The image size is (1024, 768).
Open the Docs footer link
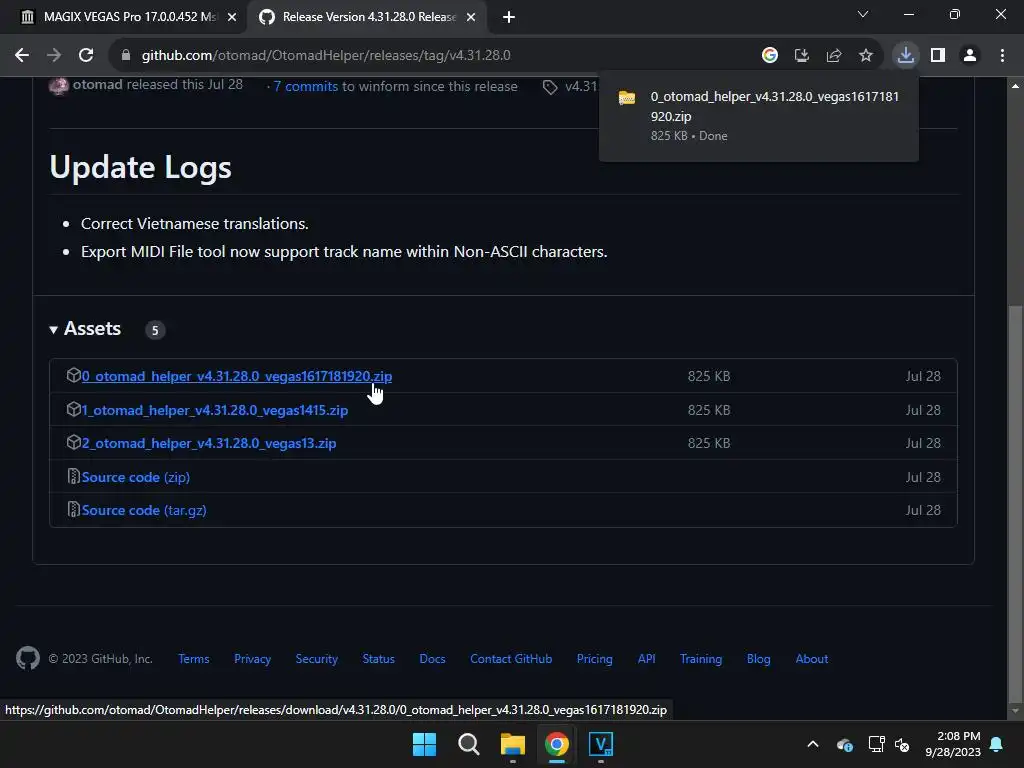(x=432, y=659)
